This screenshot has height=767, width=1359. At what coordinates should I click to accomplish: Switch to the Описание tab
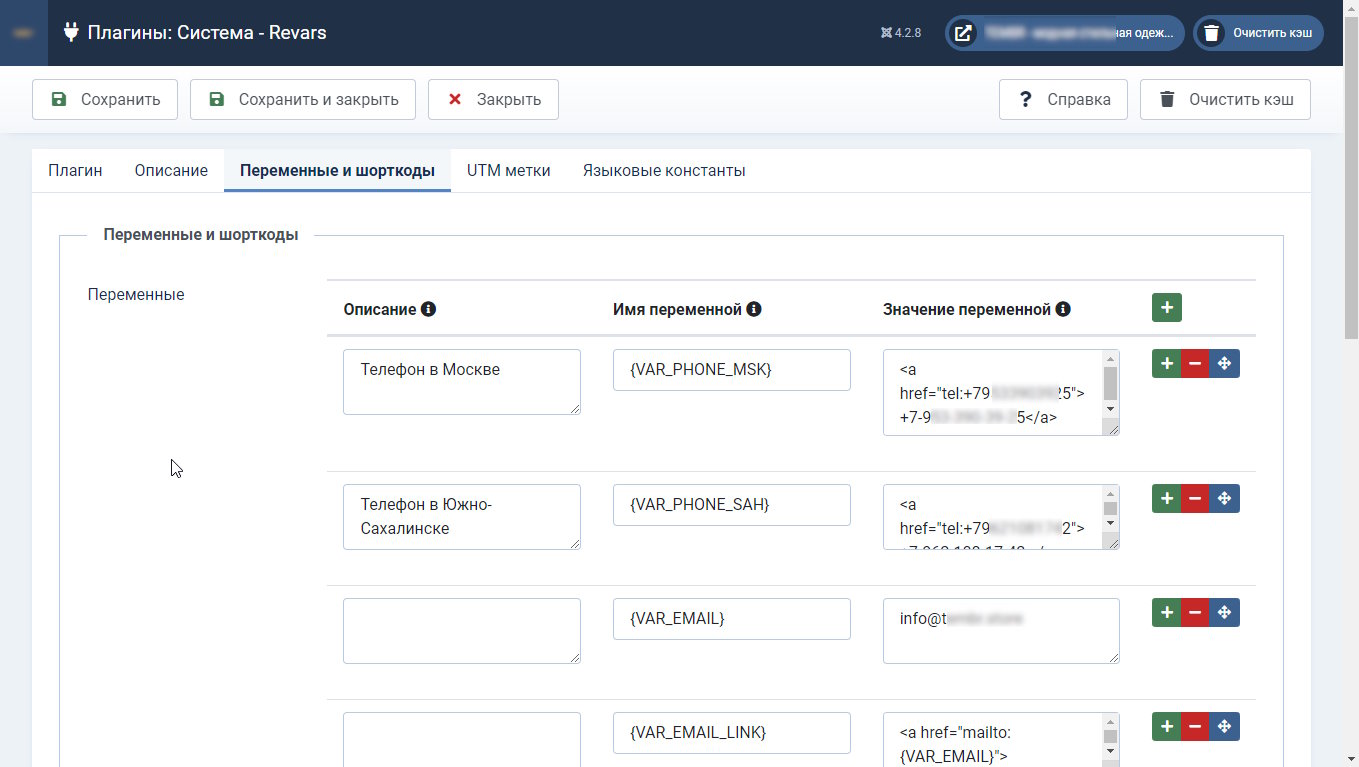tap(171, 170)
